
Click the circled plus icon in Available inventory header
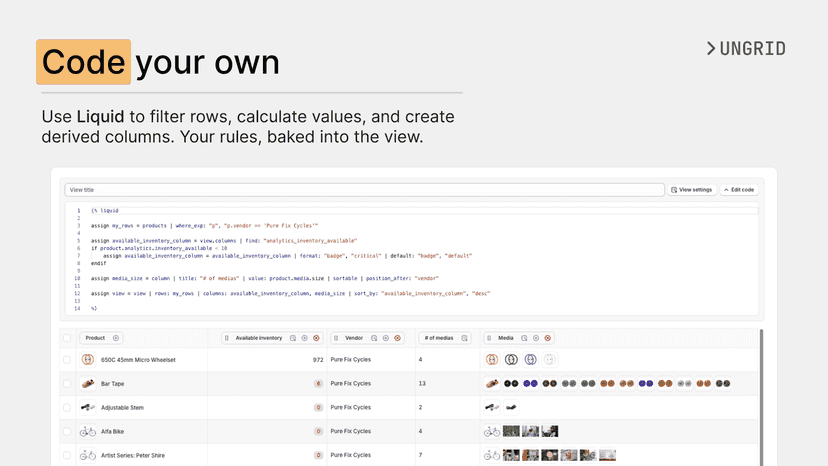point(305,338)
